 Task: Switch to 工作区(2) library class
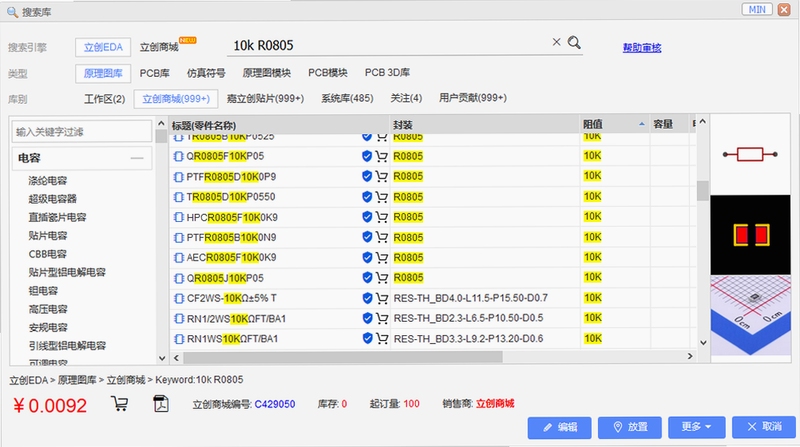tap(105, 98)
